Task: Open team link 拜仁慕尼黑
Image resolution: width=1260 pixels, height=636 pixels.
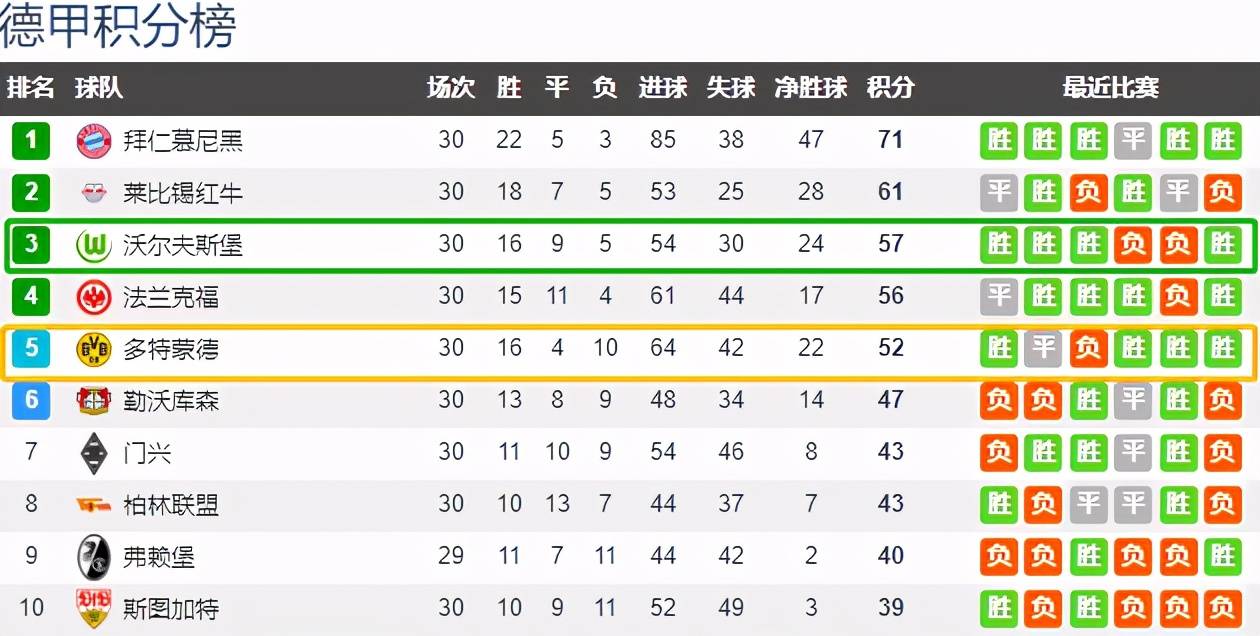Action: click(x=183, y=140)
